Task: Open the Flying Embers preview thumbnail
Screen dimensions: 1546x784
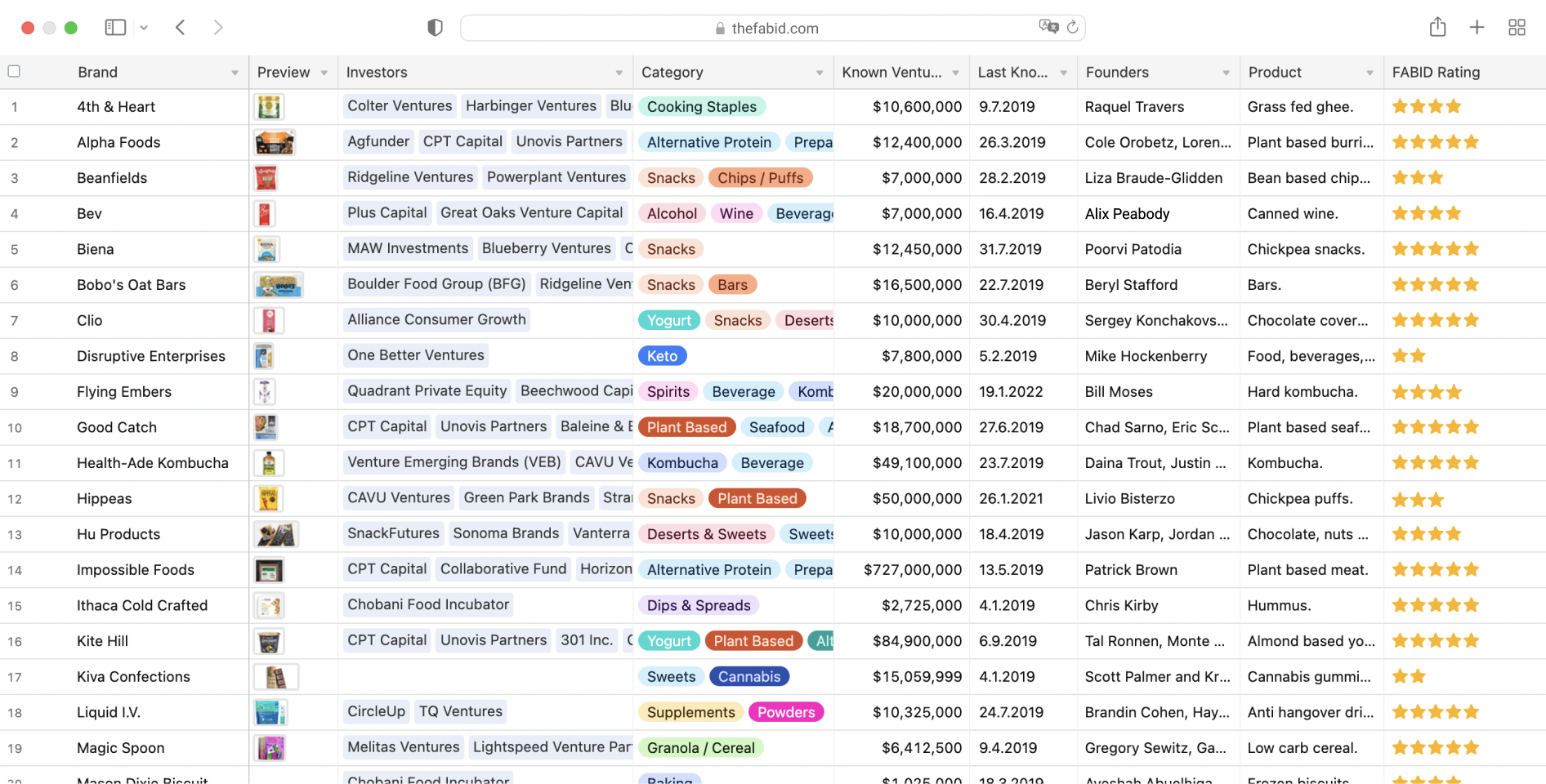Action: [x=264, y=392]
